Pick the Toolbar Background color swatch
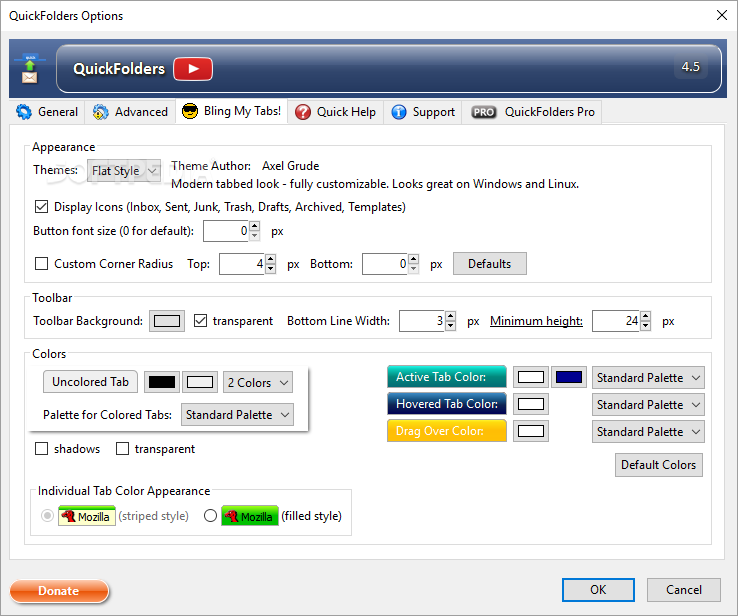 (167, 321)
